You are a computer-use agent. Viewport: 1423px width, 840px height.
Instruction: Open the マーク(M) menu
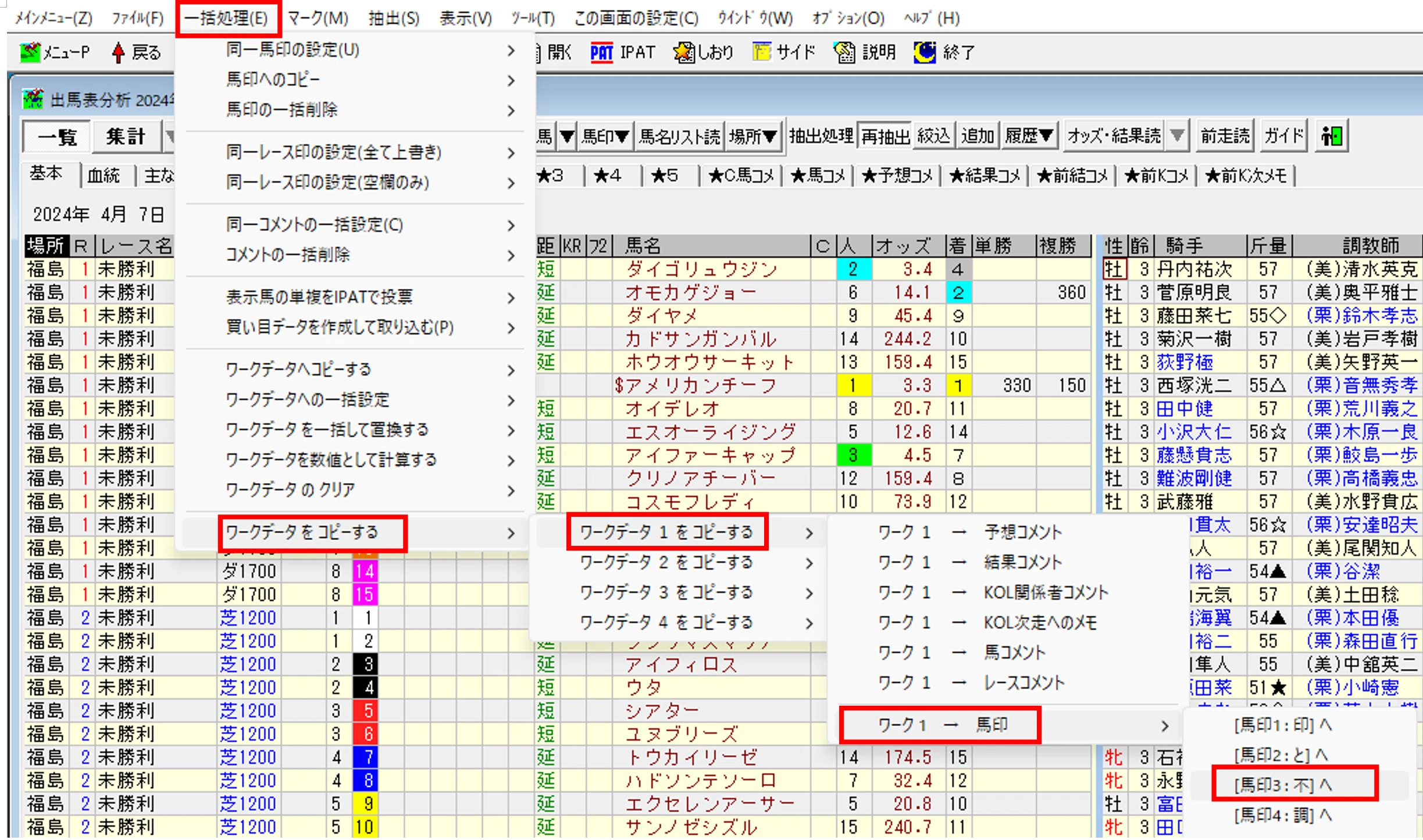point(318,18)
